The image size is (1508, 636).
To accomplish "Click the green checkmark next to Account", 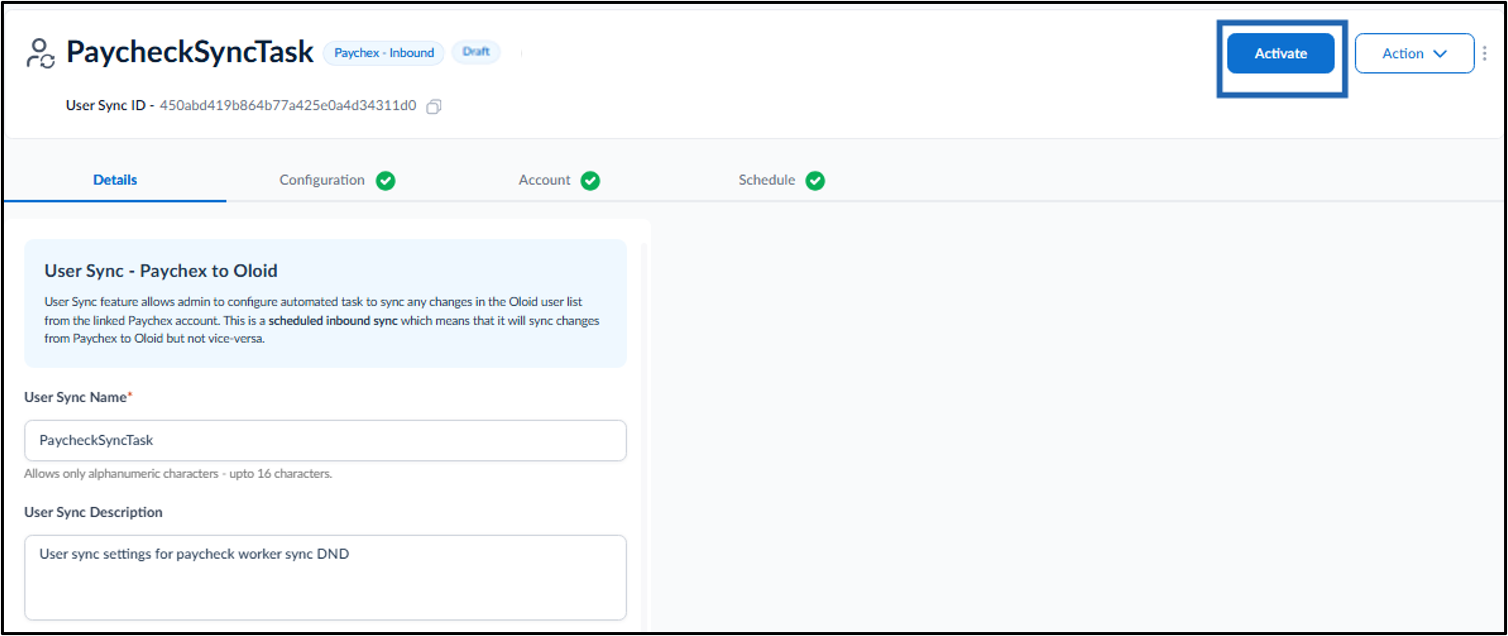I will pos(590,181).
